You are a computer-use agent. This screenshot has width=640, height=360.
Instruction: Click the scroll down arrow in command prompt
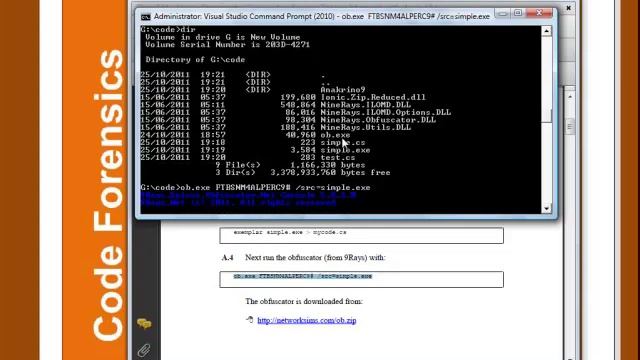point(546,209)
